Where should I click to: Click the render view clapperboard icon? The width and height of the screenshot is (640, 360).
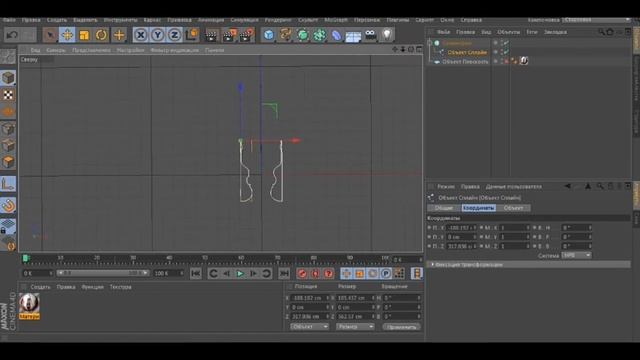211,35
